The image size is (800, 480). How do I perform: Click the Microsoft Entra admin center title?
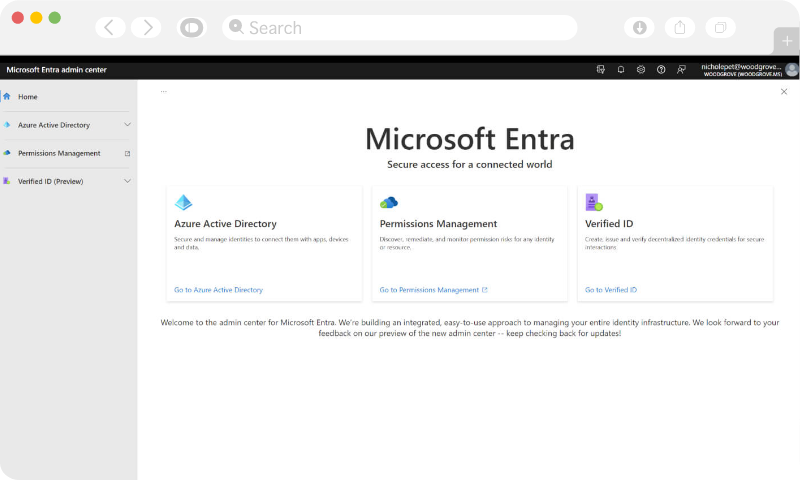57,70
